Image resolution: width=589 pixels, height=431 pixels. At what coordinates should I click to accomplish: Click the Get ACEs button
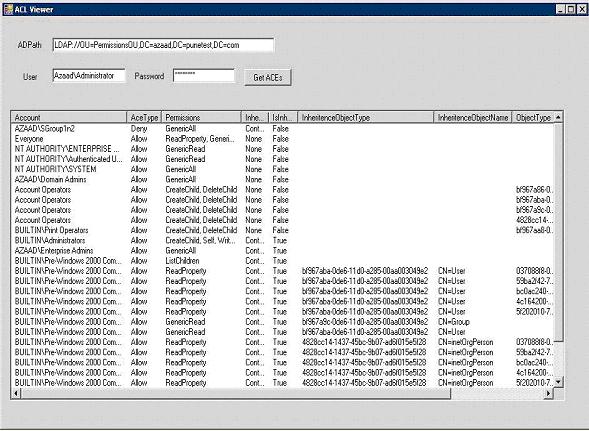point(267,77)
